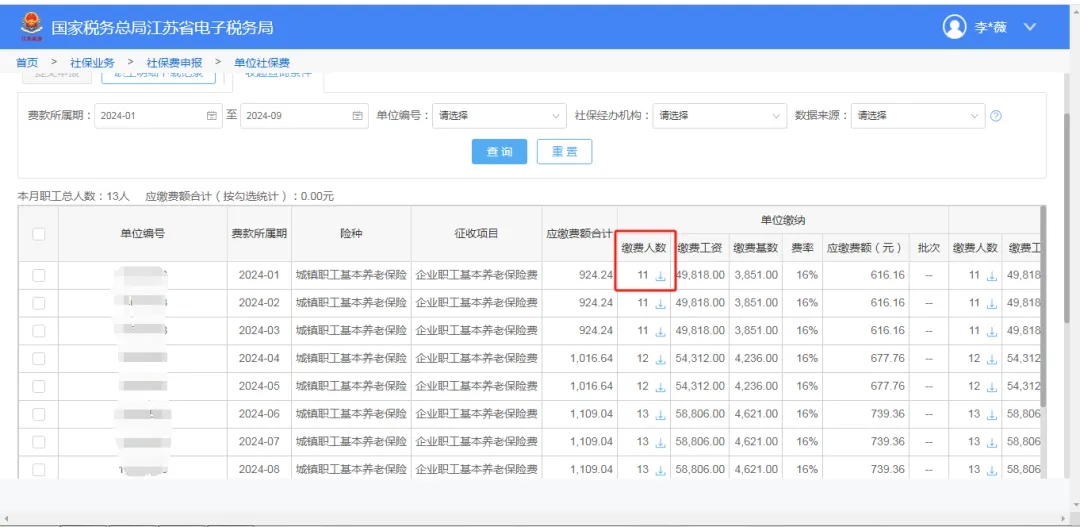1080x527 pixels.
Task: Toggle the select-all checkbox in table header
Action: click(38, 234)
